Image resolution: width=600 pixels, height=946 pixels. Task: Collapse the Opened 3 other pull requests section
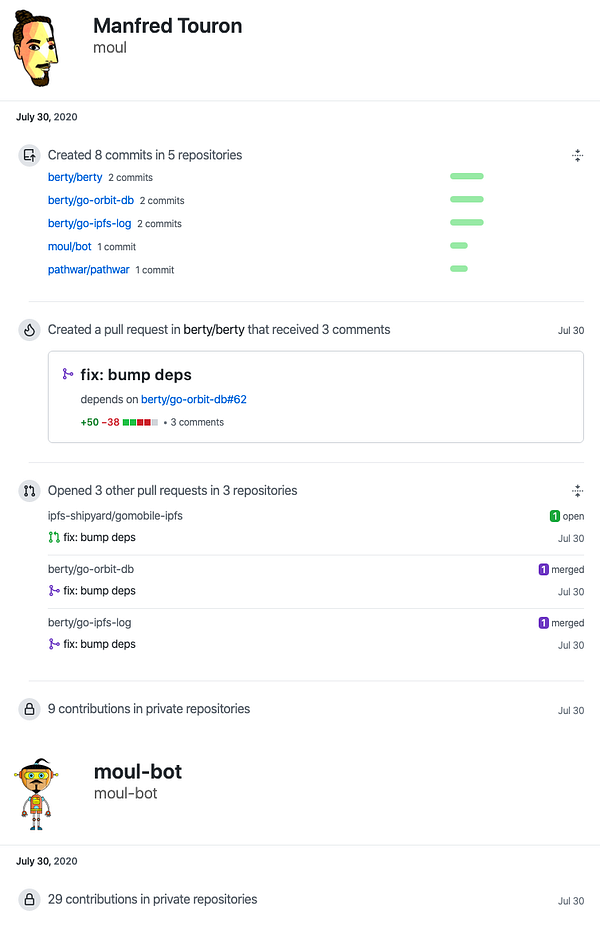pyautogui.click(x=577, y=491)
